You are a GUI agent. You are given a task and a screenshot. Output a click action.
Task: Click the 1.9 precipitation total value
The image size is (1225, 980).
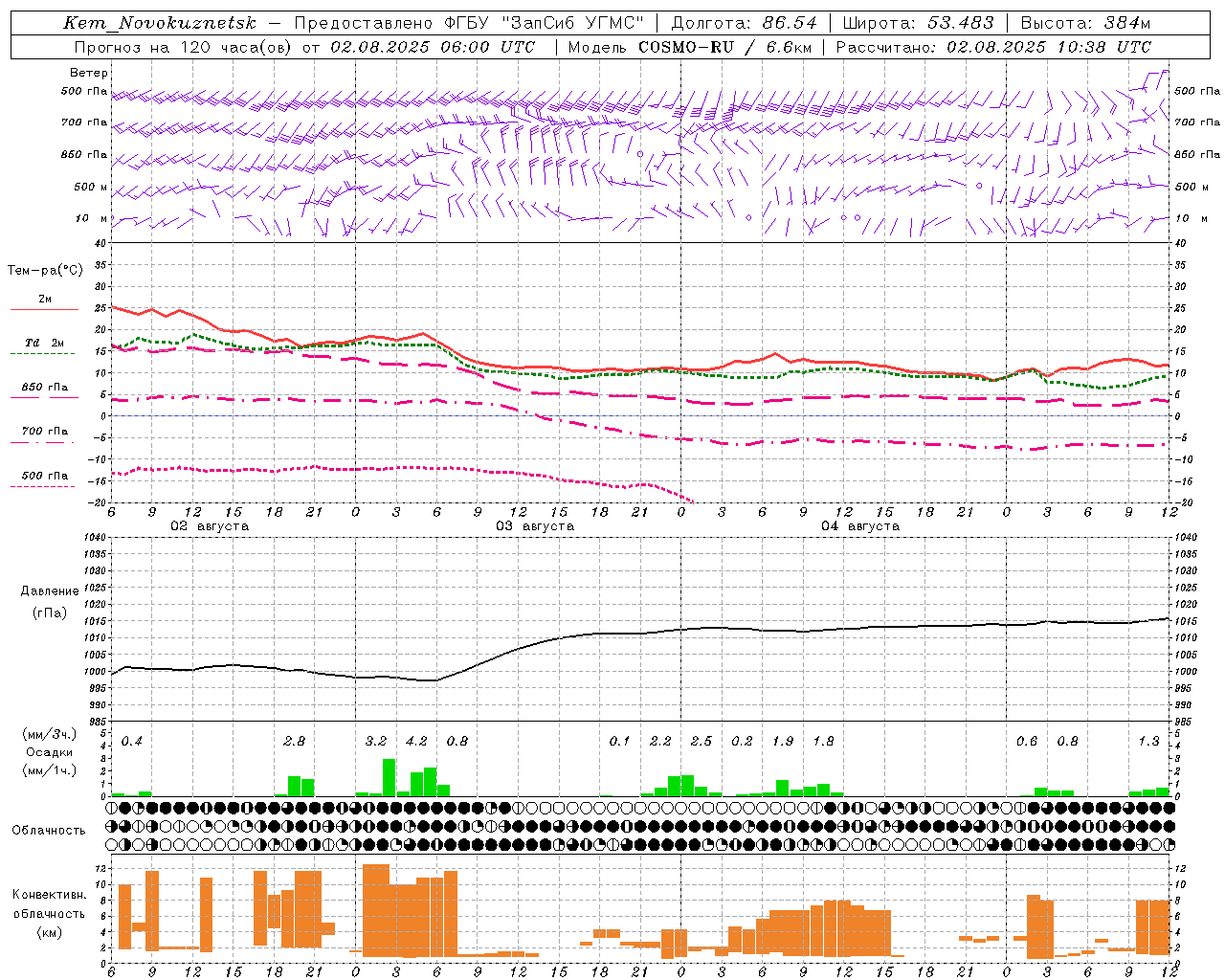click(782, 742)
